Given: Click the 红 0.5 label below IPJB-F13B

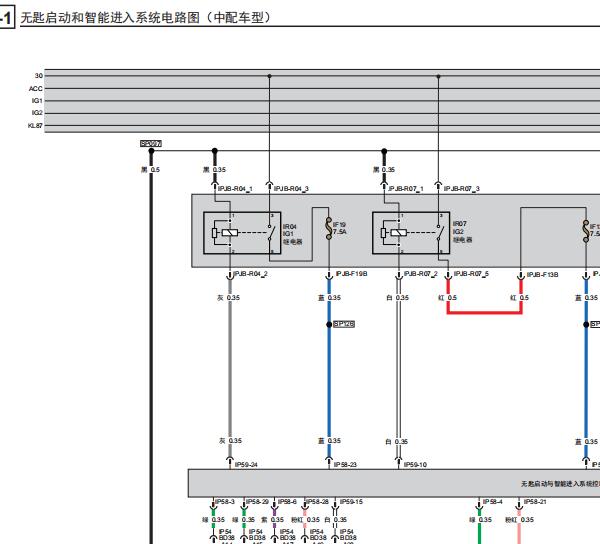Looking at the screenshot, I should (519, 298).
